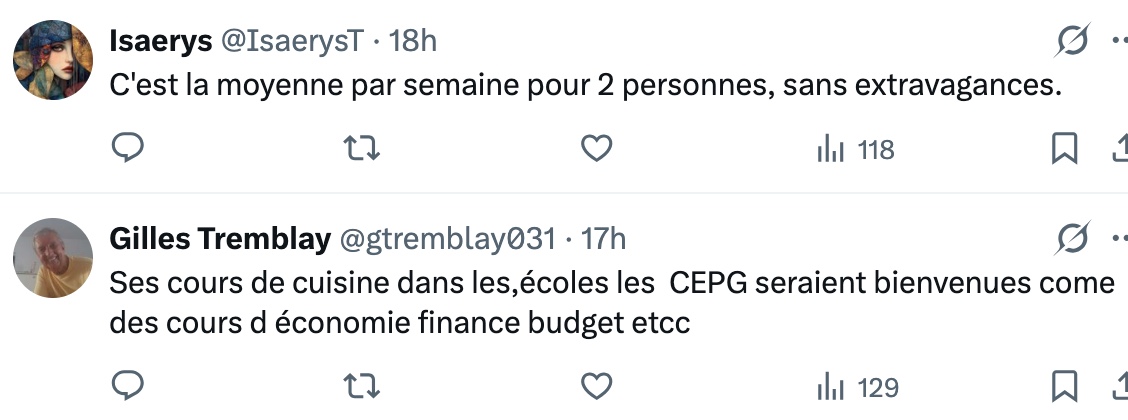Open the 17h timestamp link
1128x420 pixels.
[604, 239]
